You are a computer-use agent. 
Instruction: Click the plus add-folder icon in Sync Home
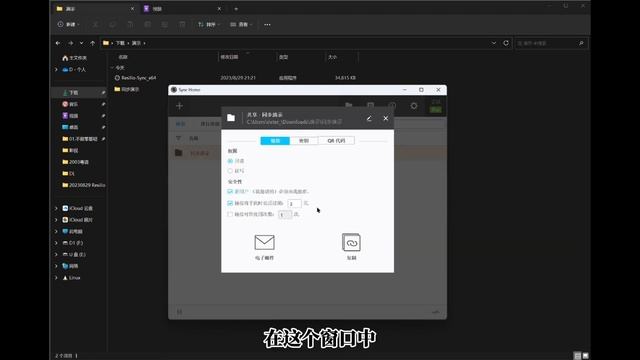(x=179, y=106)
